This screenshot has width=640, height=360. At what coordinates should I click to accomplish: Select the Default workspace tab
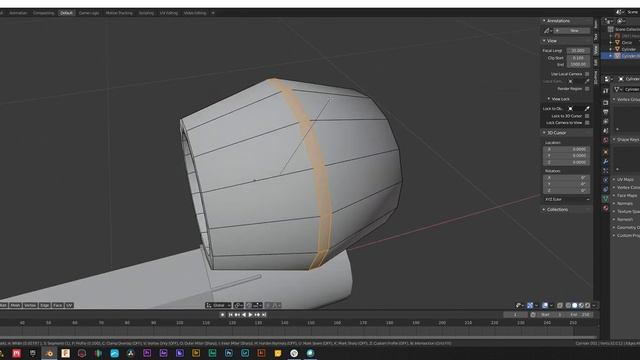tap(66, 13)
